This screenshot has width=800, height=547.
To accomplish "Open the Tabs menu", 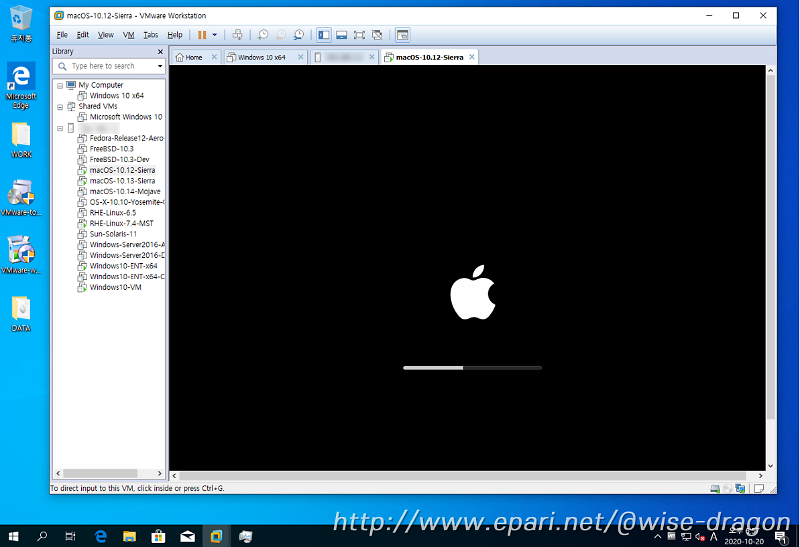I will (x=151, y=35).
